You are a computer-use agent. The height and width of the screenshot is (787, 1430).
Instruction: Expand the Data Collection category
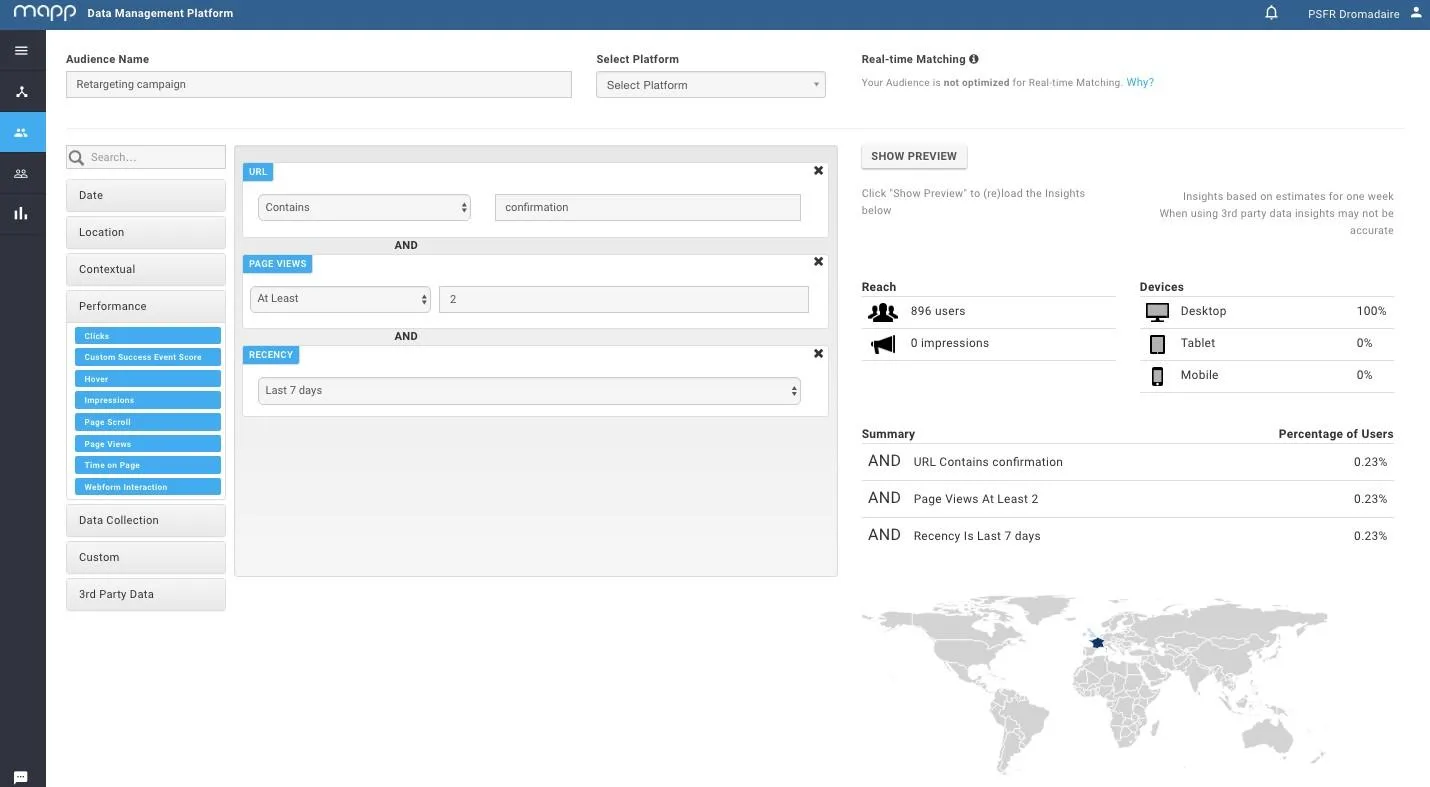tap(146, 520)
